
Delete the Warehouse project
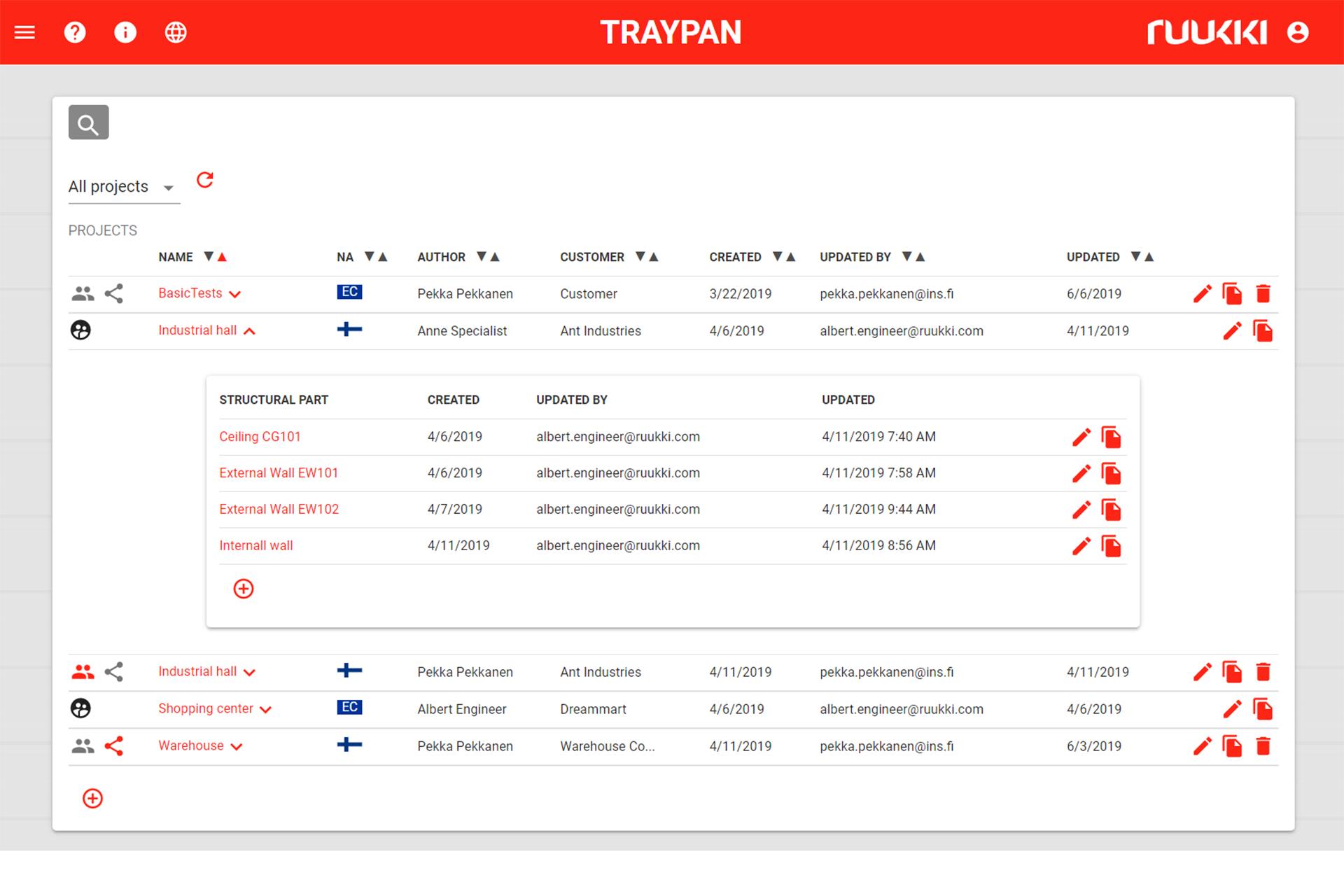[x=1263, y=746]
